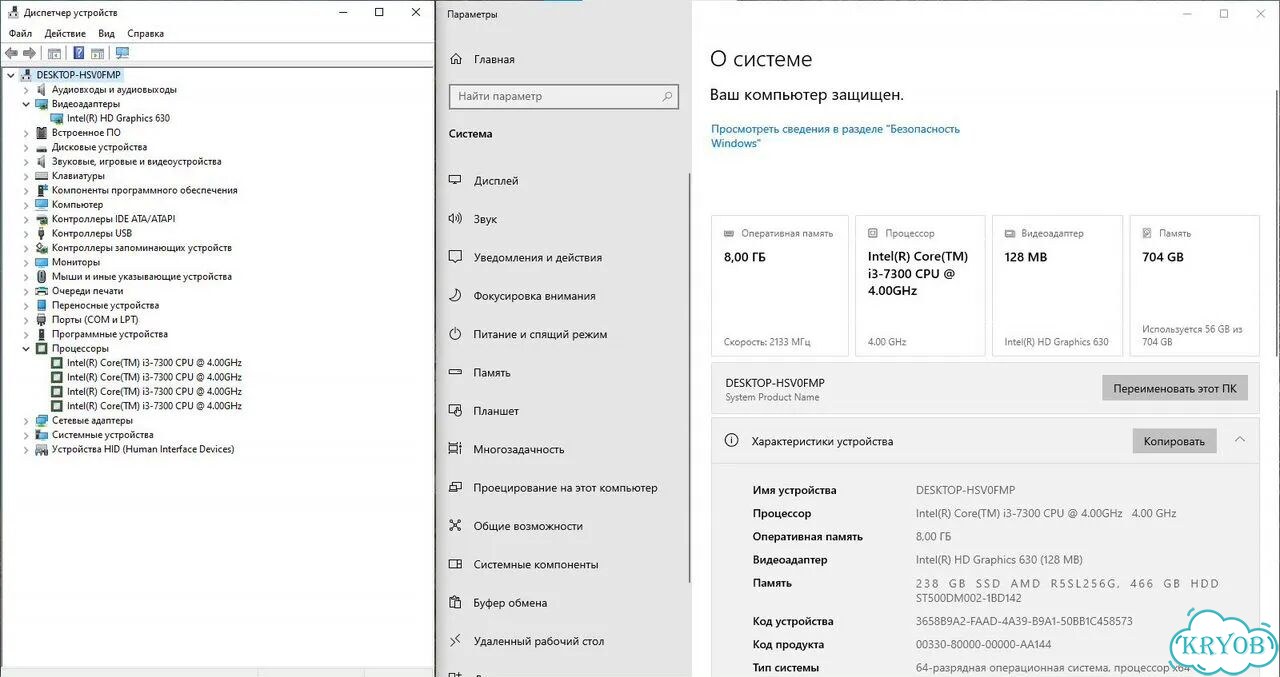Select the Компьютер tree row

(77, 205)
